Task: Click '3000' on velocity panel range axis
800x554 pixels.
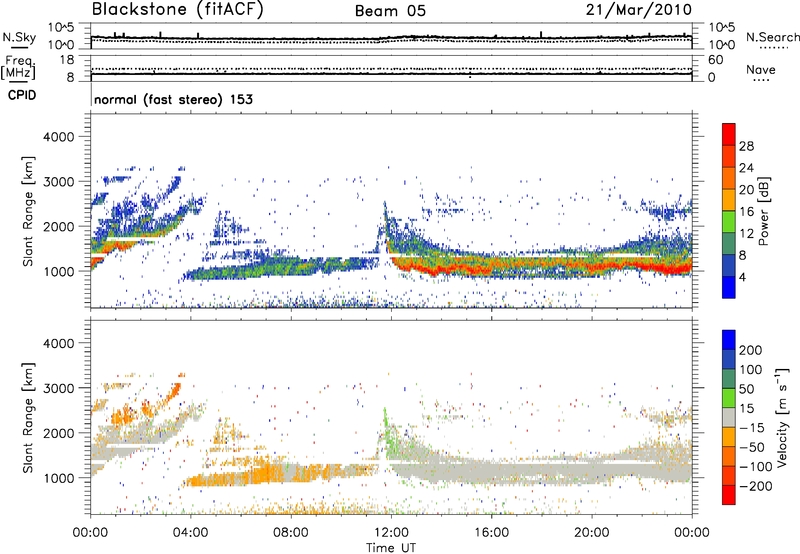Action: point(59,388)
